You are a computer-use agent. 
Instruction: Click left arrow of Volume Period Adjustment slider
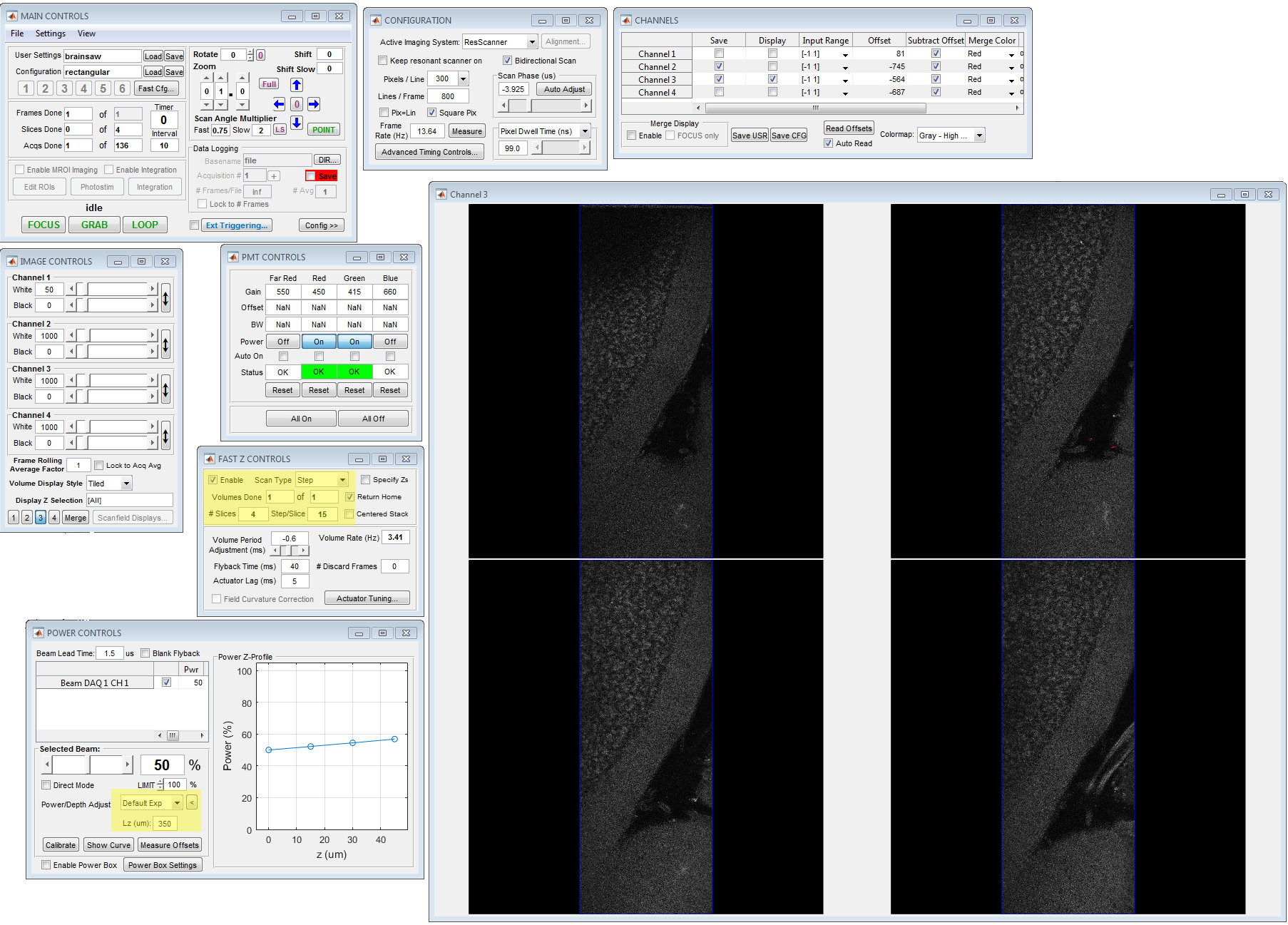click(x=275, y=551)
